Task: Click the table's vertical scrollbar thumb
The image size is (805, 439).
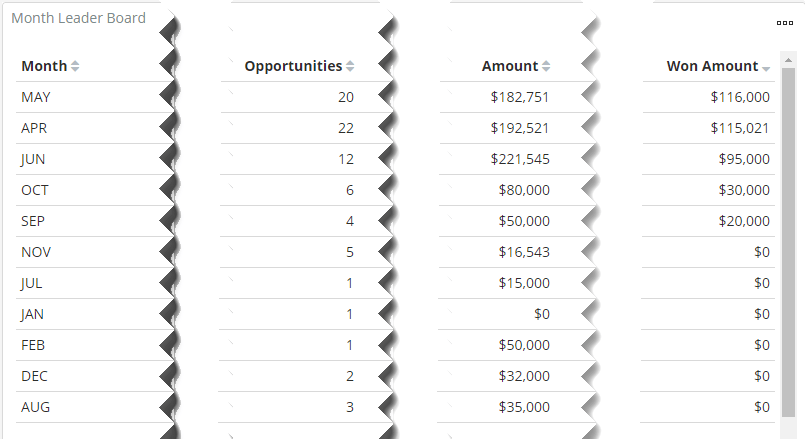Action: [788, 241]
